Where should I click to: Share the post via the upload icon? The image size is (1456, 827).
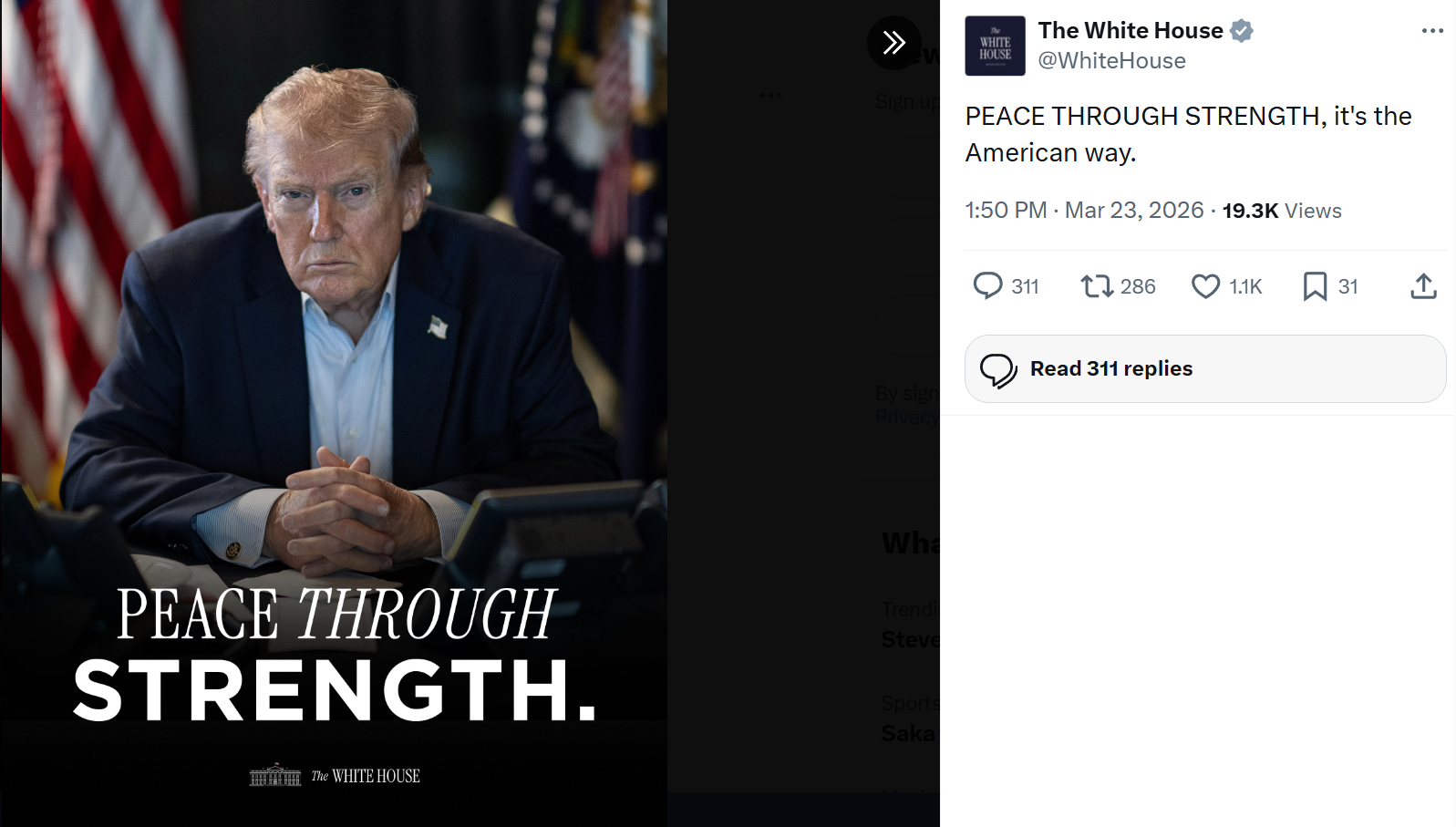click(1423, 286)
